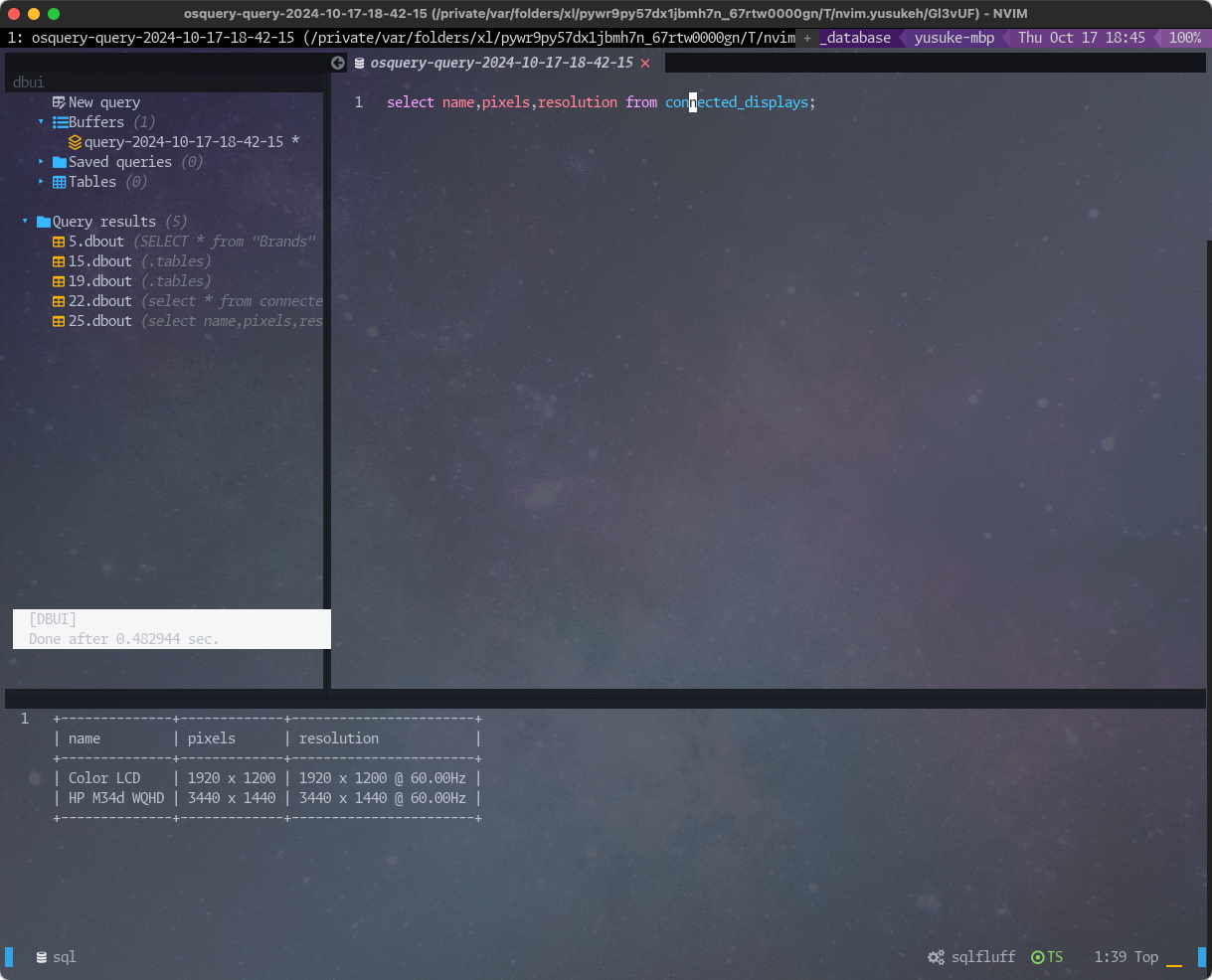1212x980 pixels.
Task: Click the '100%' battery segment
Action: click(x=1185, y=38)
